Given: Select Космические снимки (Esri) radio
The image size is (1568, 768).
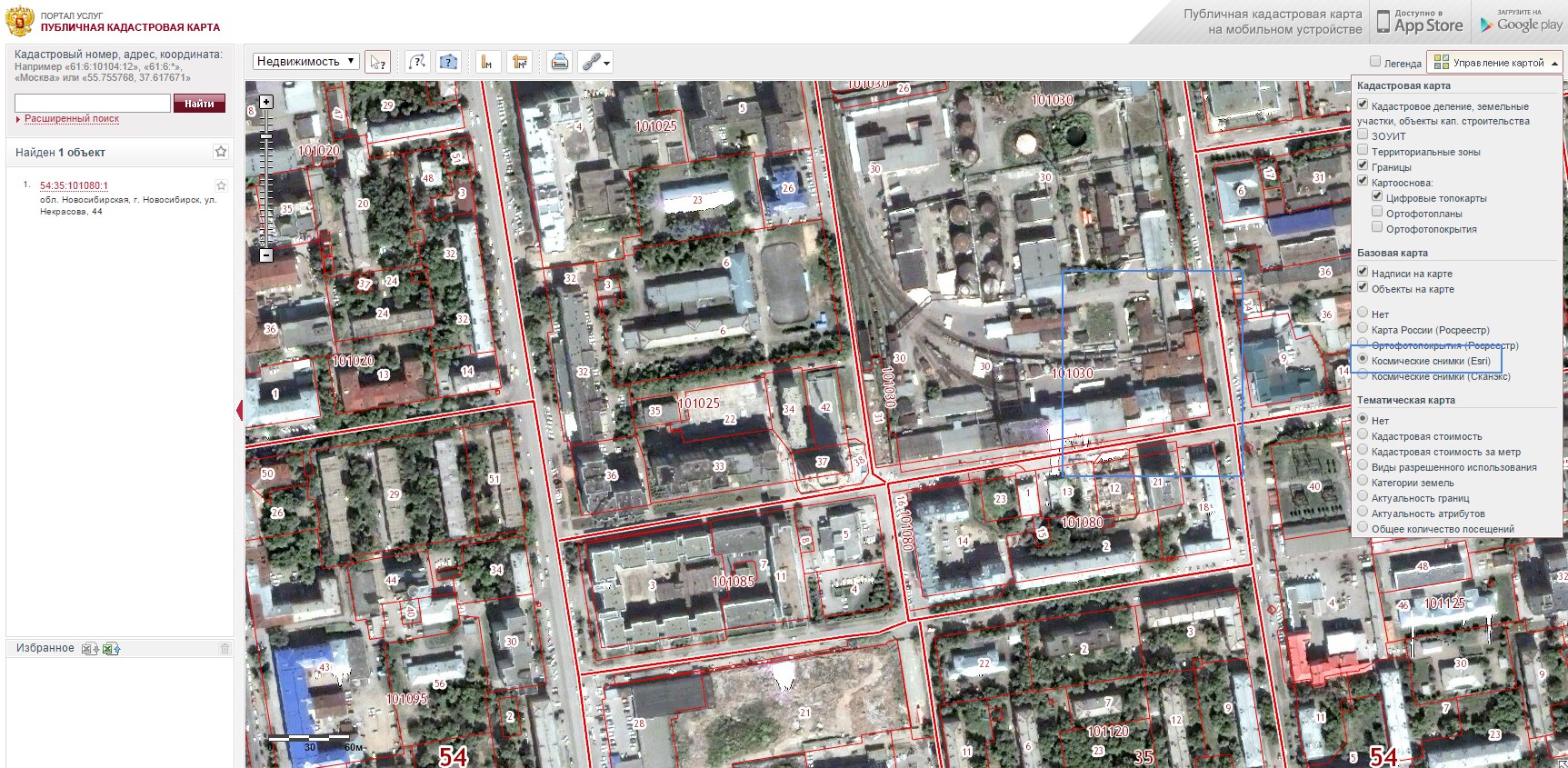Looking at the screenshot, I should pyautogui.click(x=1363, y=359).
